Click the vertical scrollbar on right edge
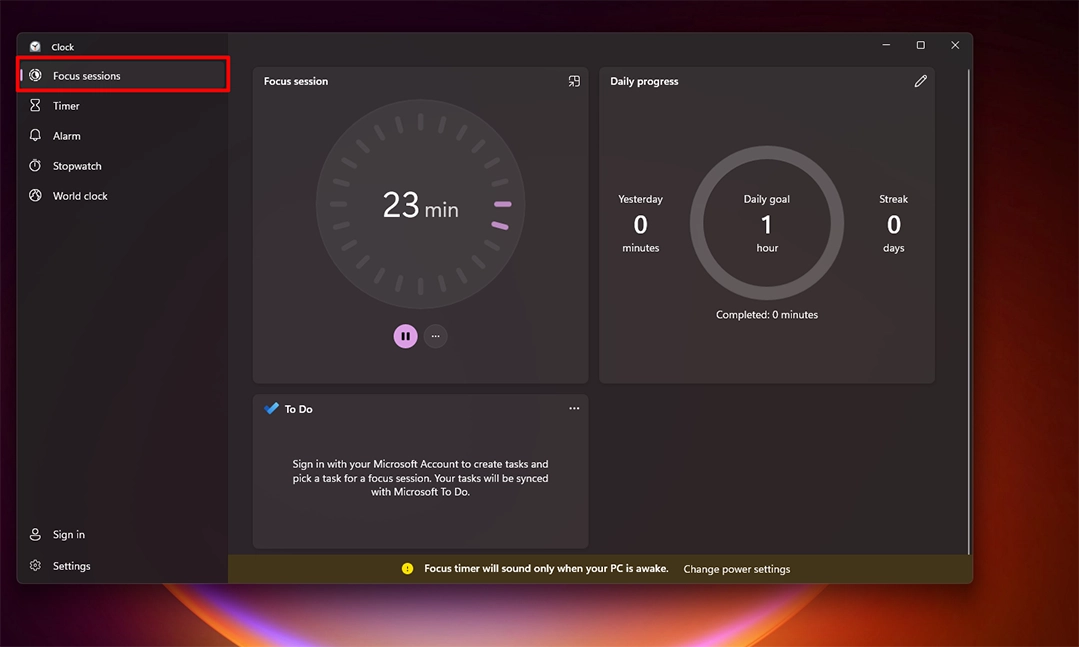This screenshot has height=647, width=1079. (x=968, y=300)
